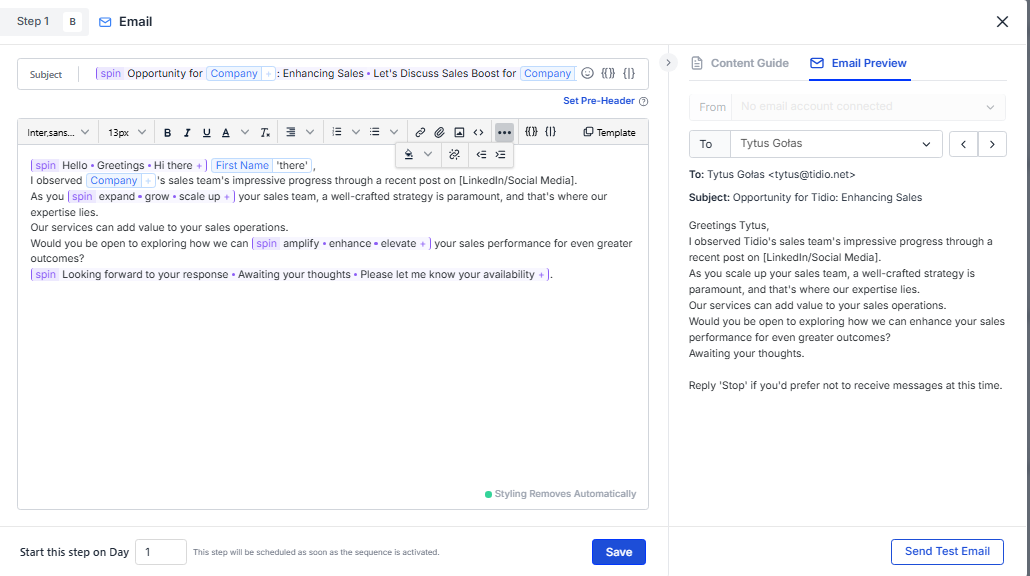The image size is (1030, 576).
Task: Click the Start this step on Day field
Action: click(161, 552)
